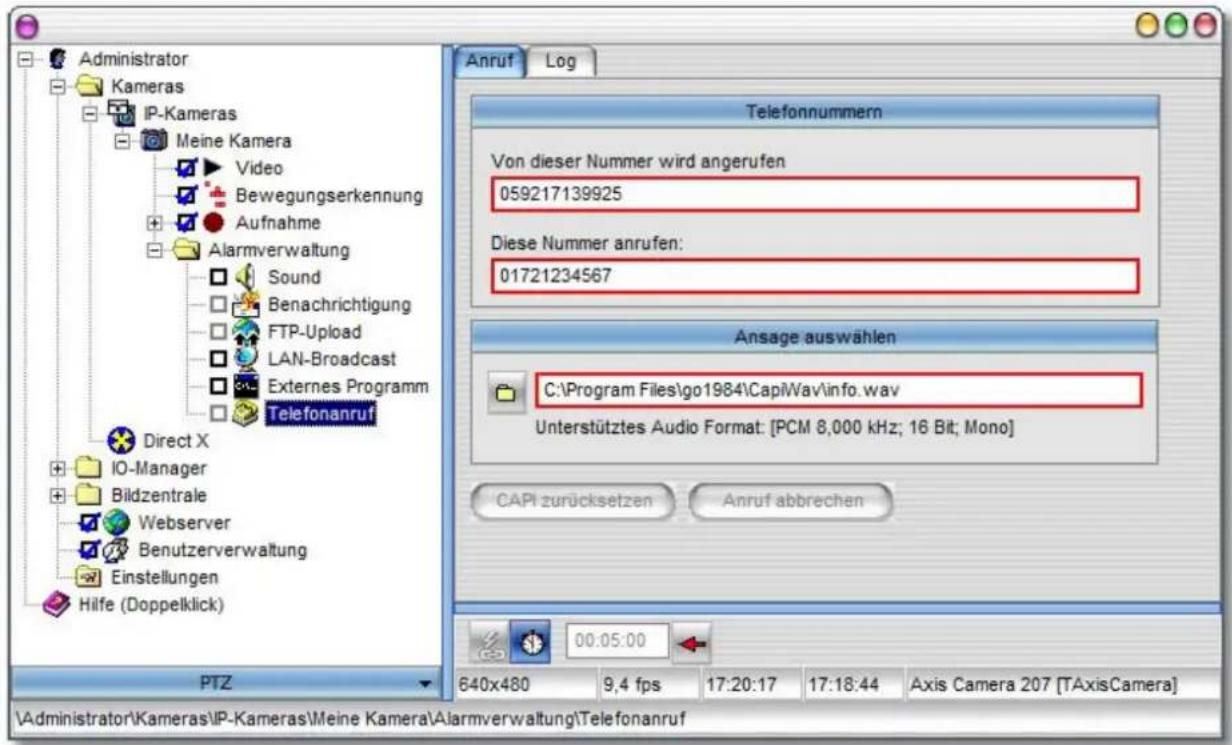
Task: Click the Externes Programm console icon
Action: coord(247,385)
